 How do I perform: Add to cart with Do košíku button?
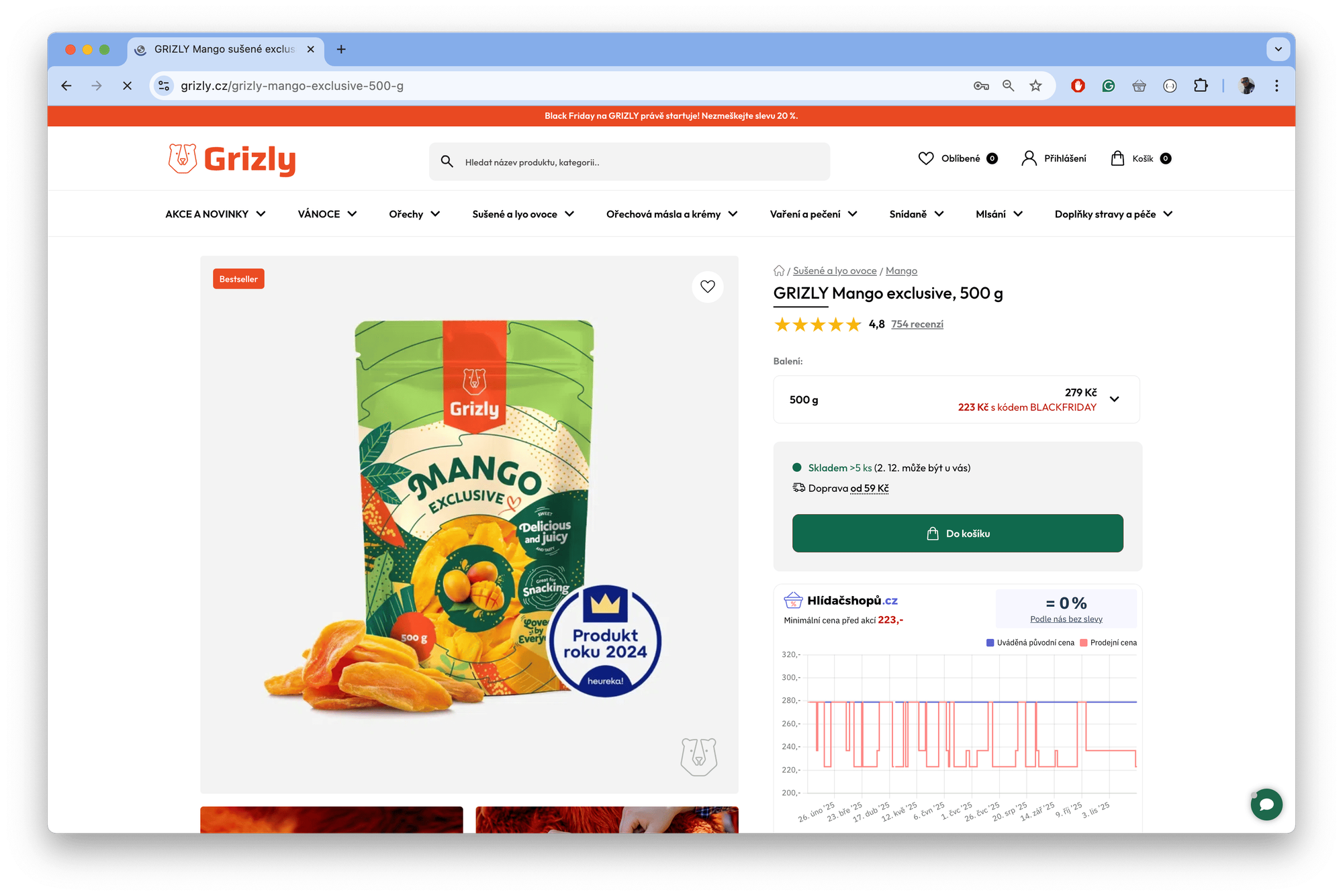(958, 534)
